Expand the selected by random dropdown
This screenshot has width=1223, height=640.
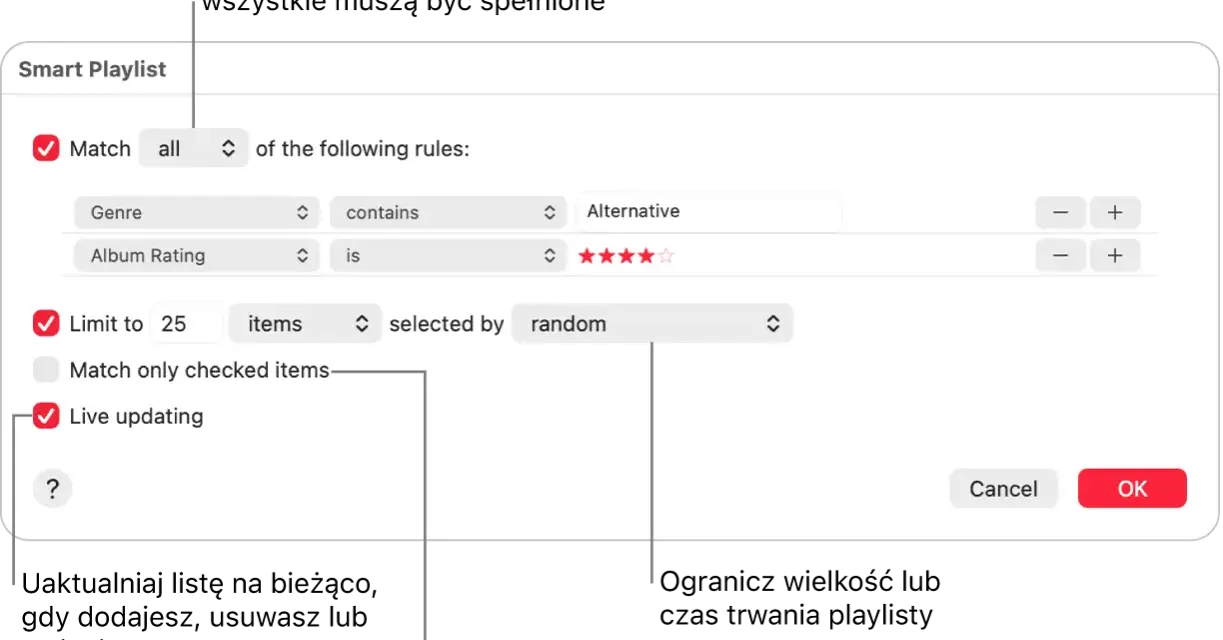tap(652, 324)
